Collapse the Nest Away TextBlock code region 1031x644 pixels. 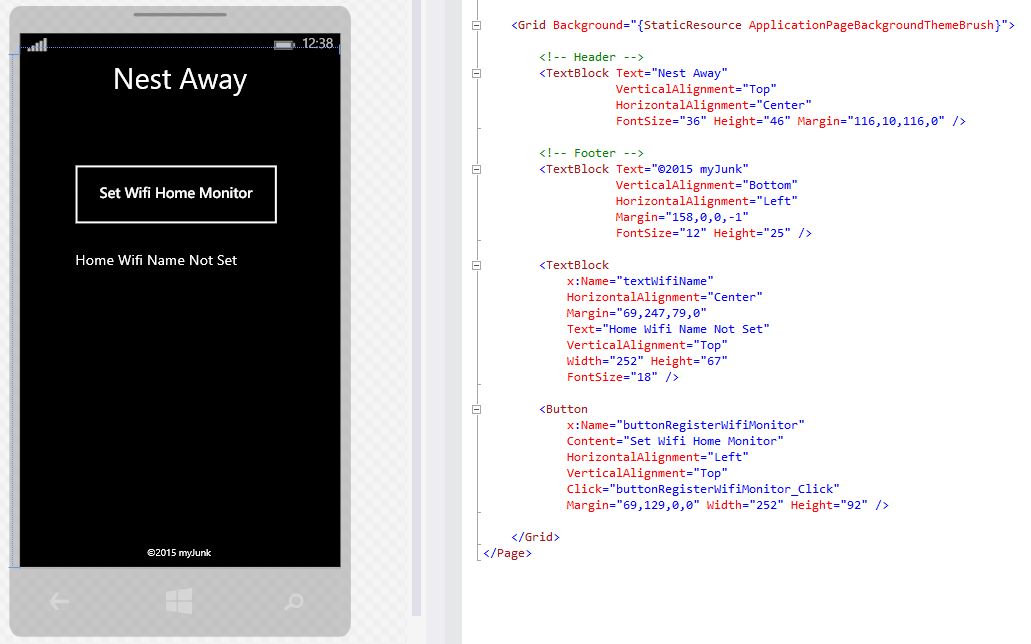click(x=476, y=73)
